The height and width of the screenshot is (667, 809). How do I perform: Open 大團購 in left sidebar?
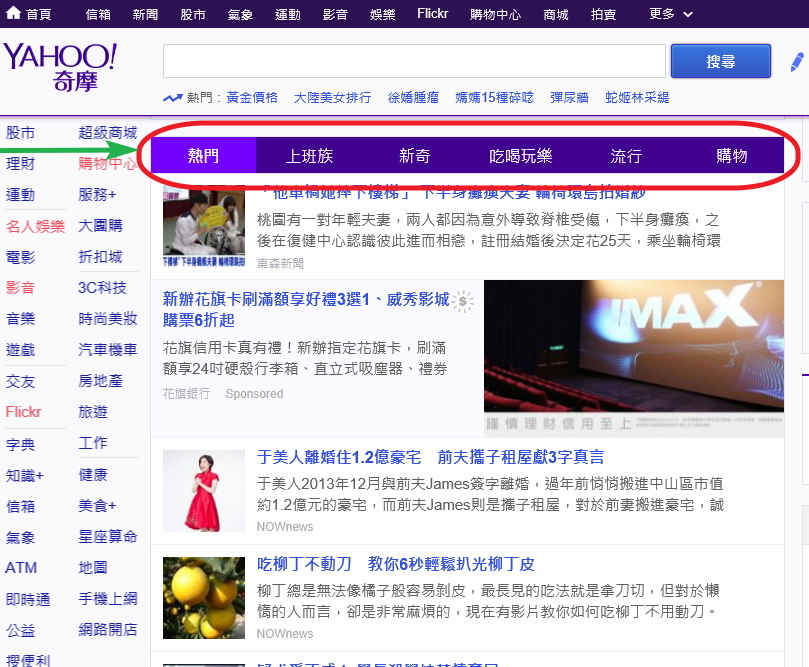(x=100, y=225)
